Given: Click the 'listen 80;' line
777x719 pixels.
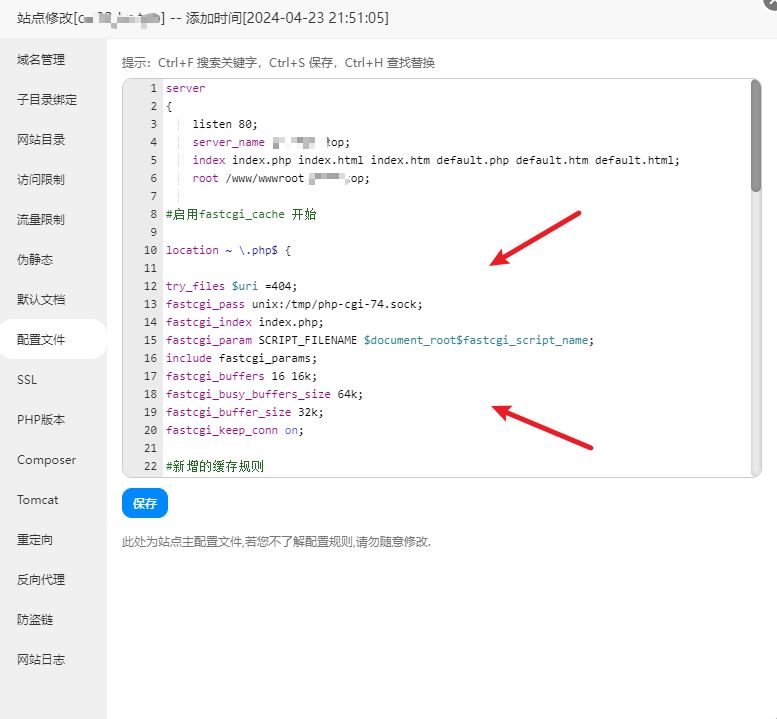Looking at the screenshot, I should coord(225,124).
